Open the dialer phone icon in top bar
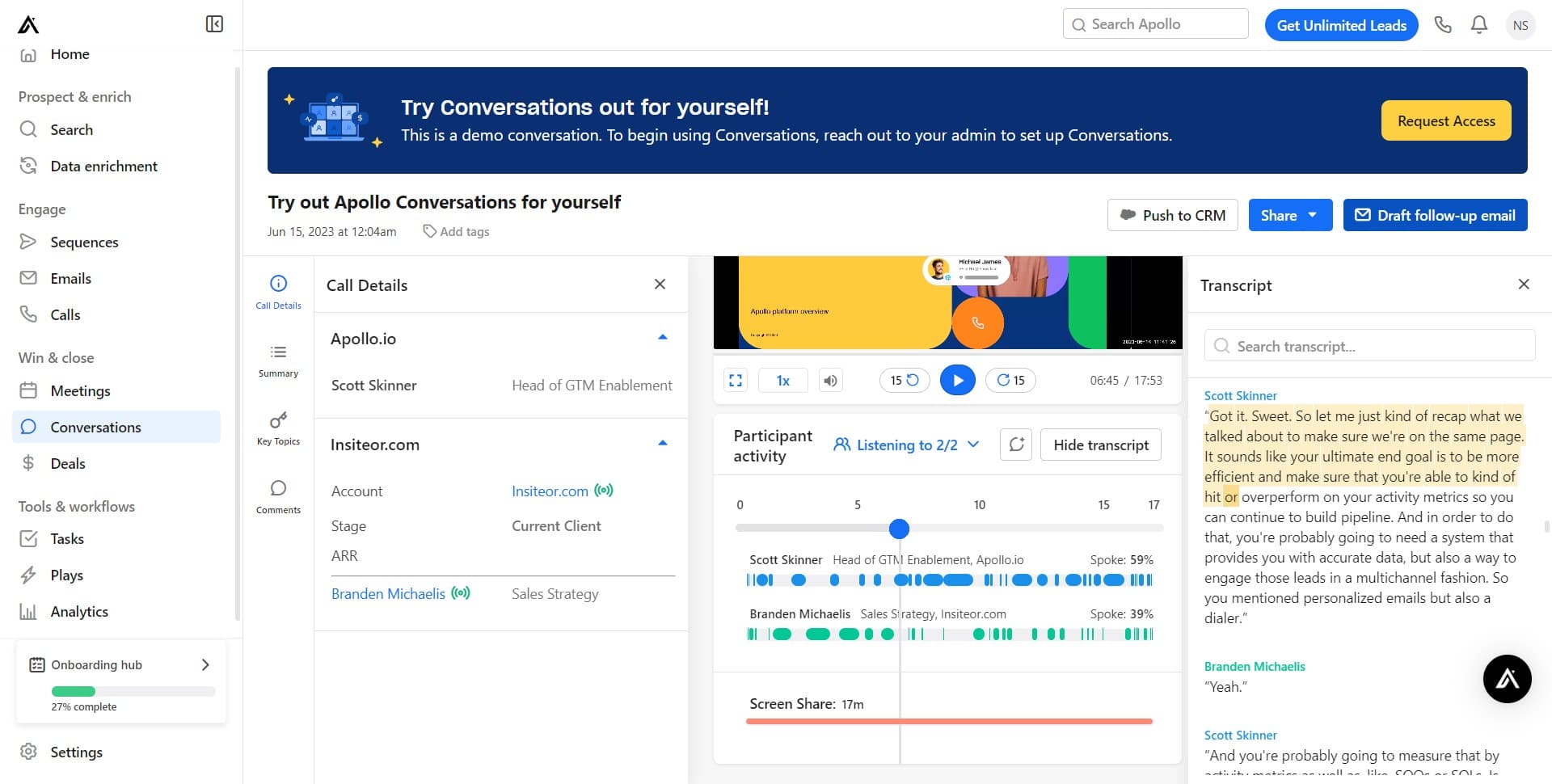 (x=1443, y=24)
